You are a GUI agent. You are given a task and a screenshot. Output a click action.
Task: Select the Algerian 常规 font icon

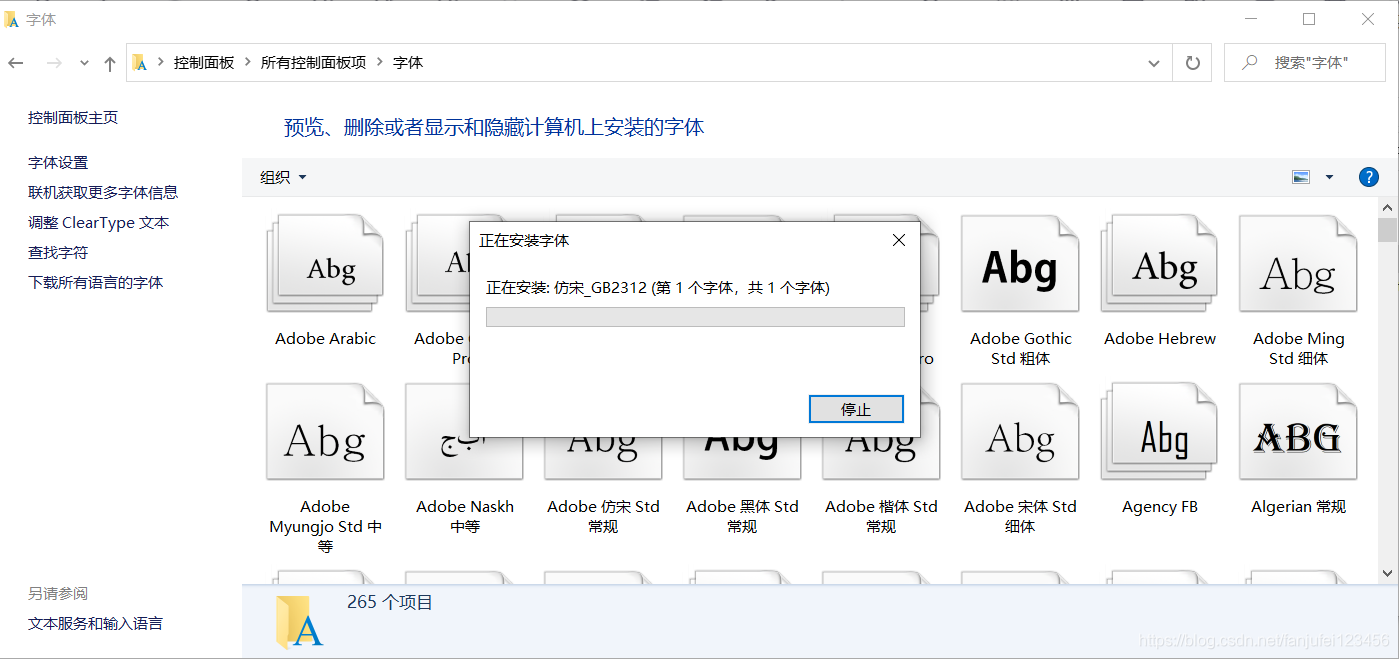coord(1298,432)
